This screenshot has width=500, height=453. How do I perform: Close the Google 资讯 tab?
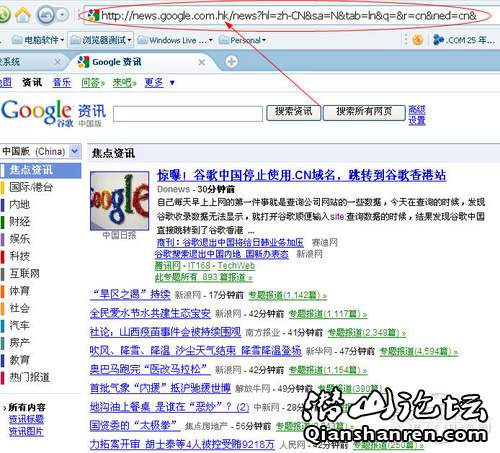tap(202, 62)
